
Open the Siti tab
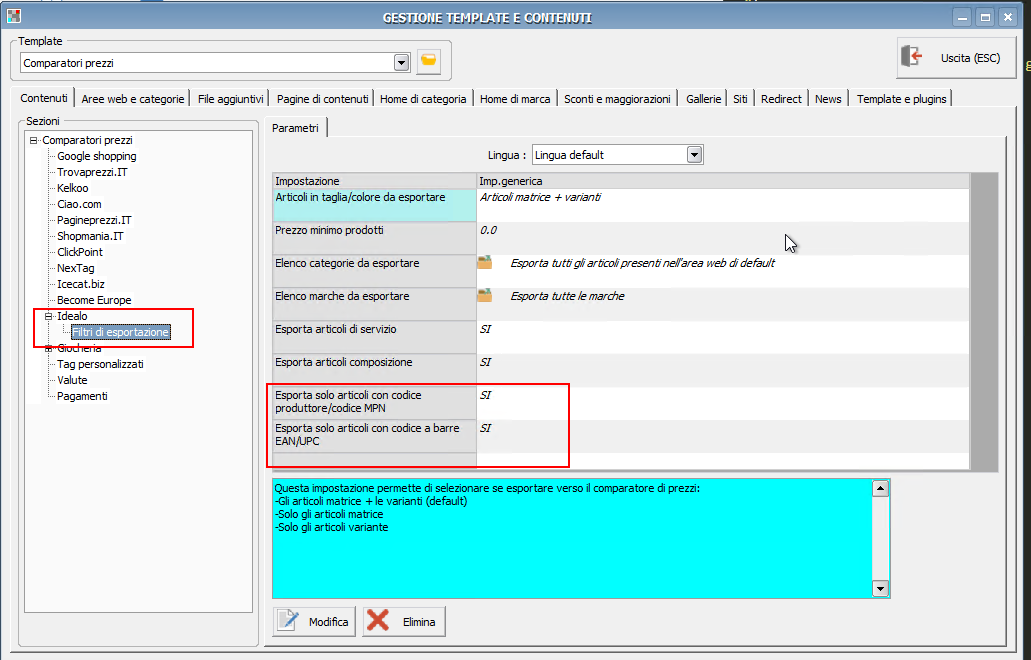[740, 99]
